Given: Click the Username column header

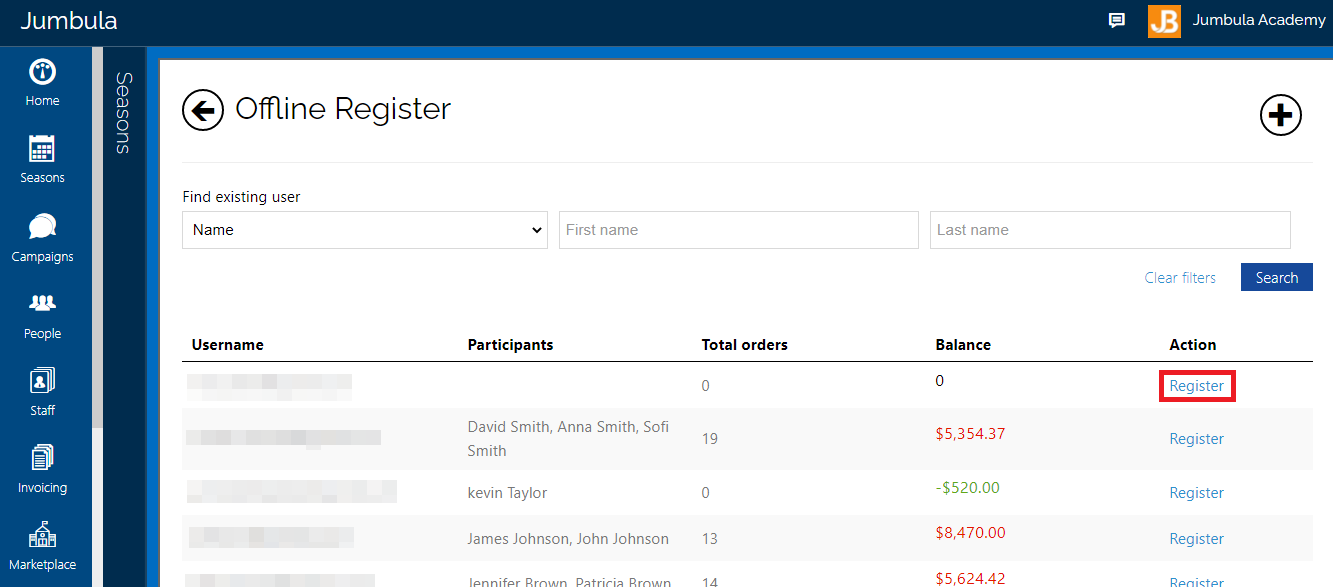Looking at the screenshot, I should click(x=228, y=345).
